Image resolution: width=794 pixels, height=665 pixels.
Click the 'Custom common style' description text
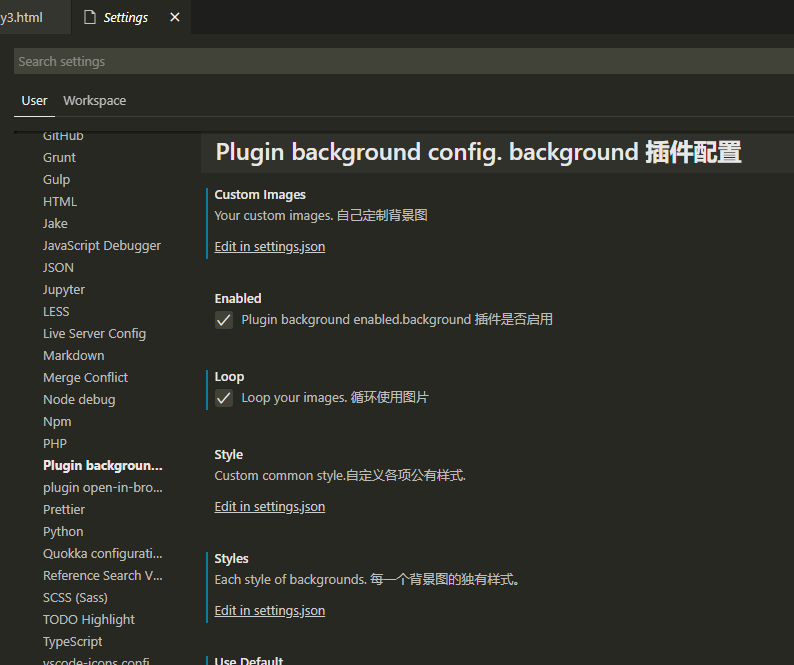click(340, 476)
